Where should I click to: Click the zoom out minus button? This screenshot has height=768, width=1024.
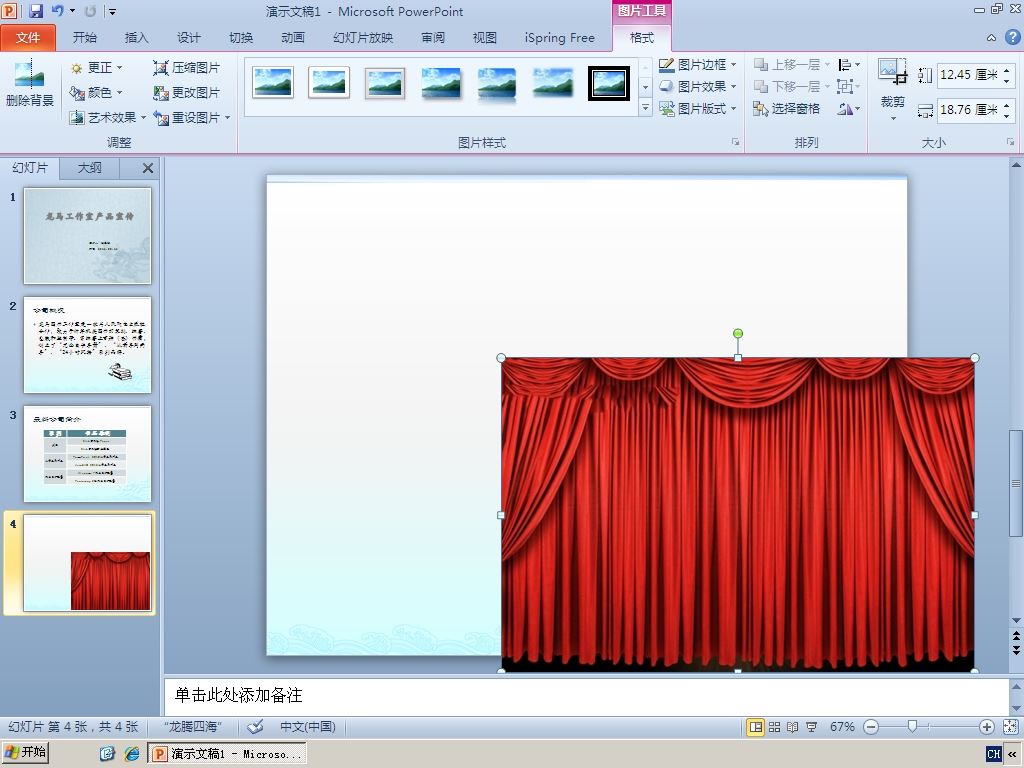coord(871,727)
